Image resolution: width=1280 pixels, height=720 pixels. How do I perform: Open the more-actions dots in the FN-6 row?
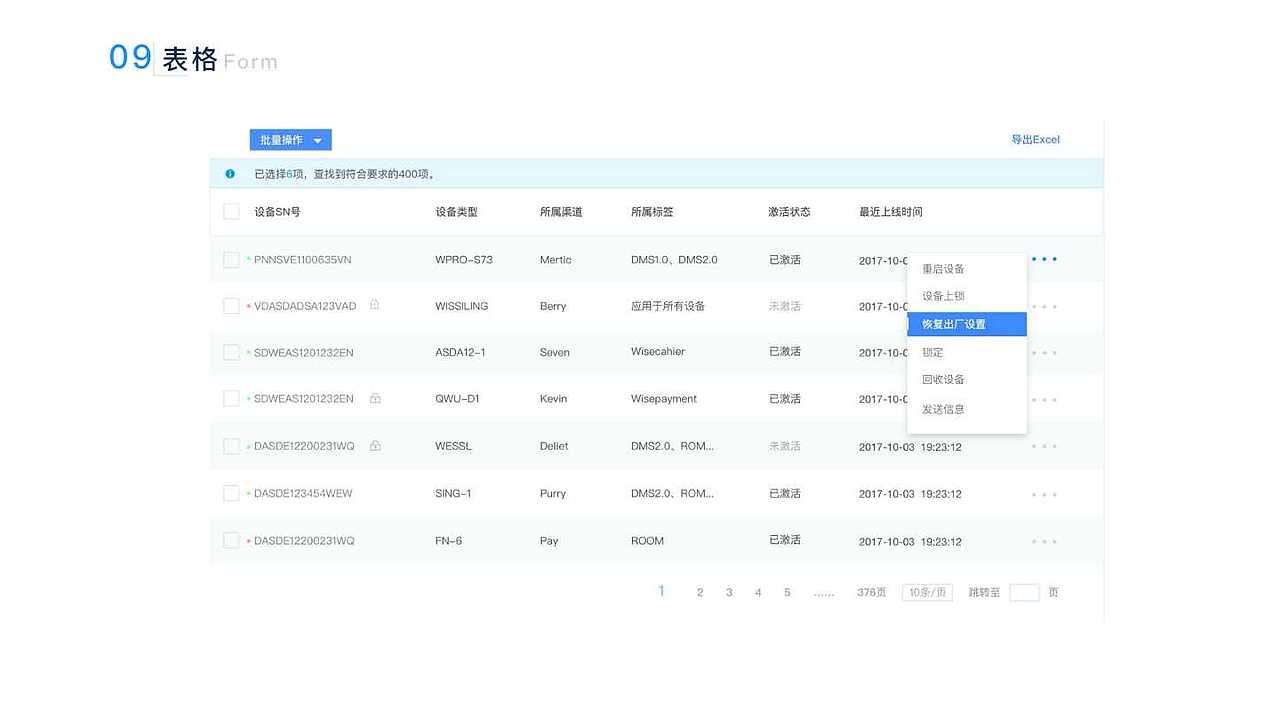point(1044,541)
